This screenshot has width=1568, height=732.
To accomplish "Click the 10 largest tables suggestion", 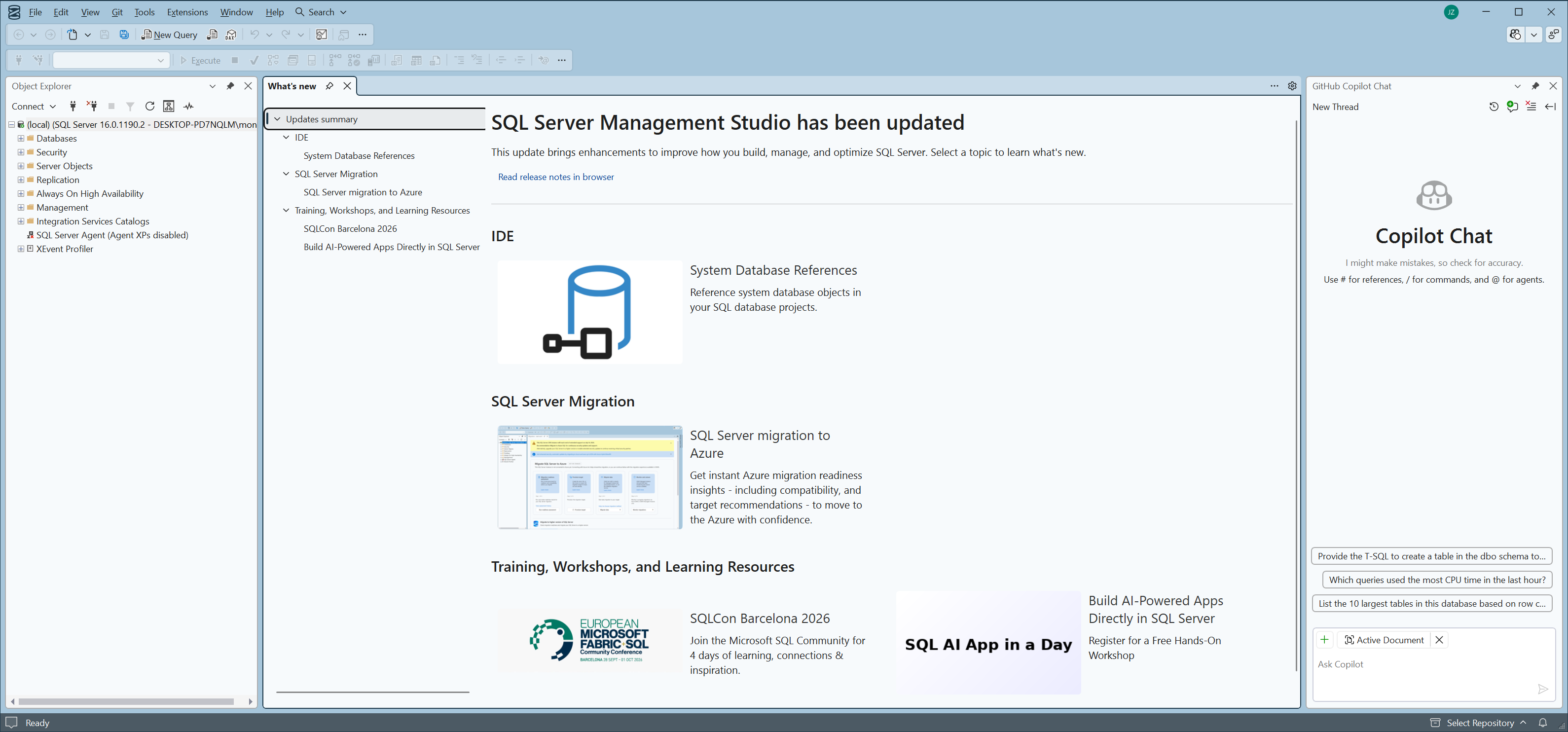I will coord(1432,604).
